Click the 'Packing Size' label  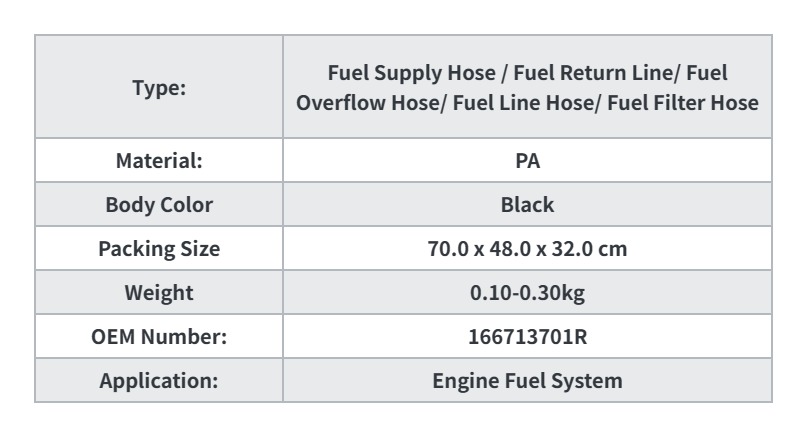[x=160, y=248]
